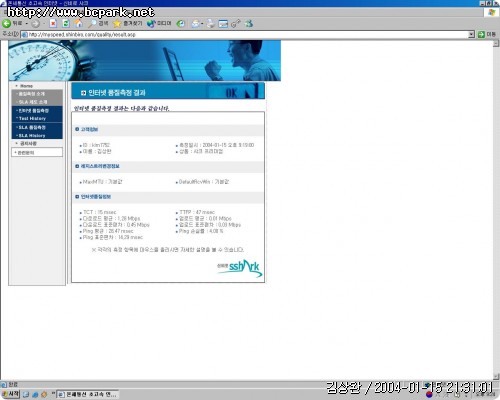Click the DefaultRcvWin value text
Image resolution: width=500 pixels, height=400 pixels.
pos(203,182)
